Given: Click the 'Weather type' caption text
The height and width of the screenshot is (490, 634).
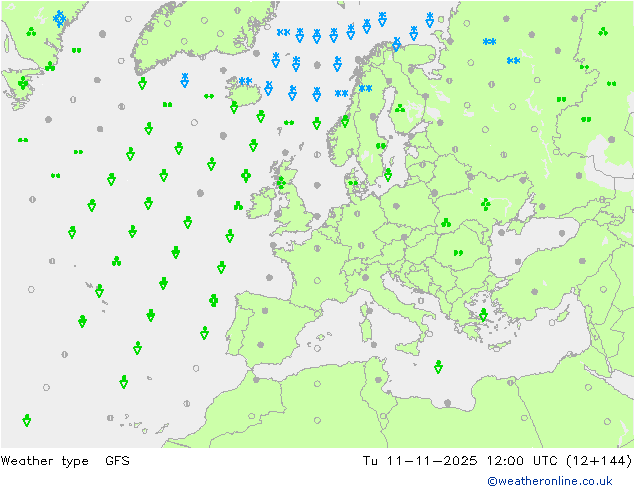Looking at the screenshot, I should pyautogui.click(x=44, y=461).
